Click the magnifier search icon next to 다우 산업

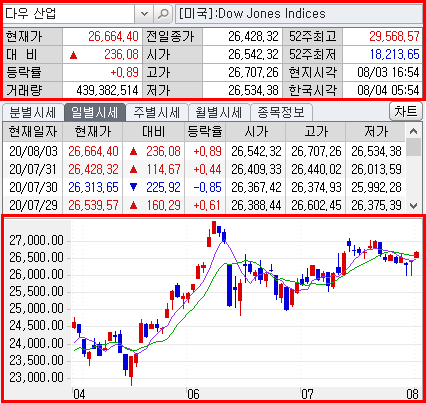[x=163, y=14]
